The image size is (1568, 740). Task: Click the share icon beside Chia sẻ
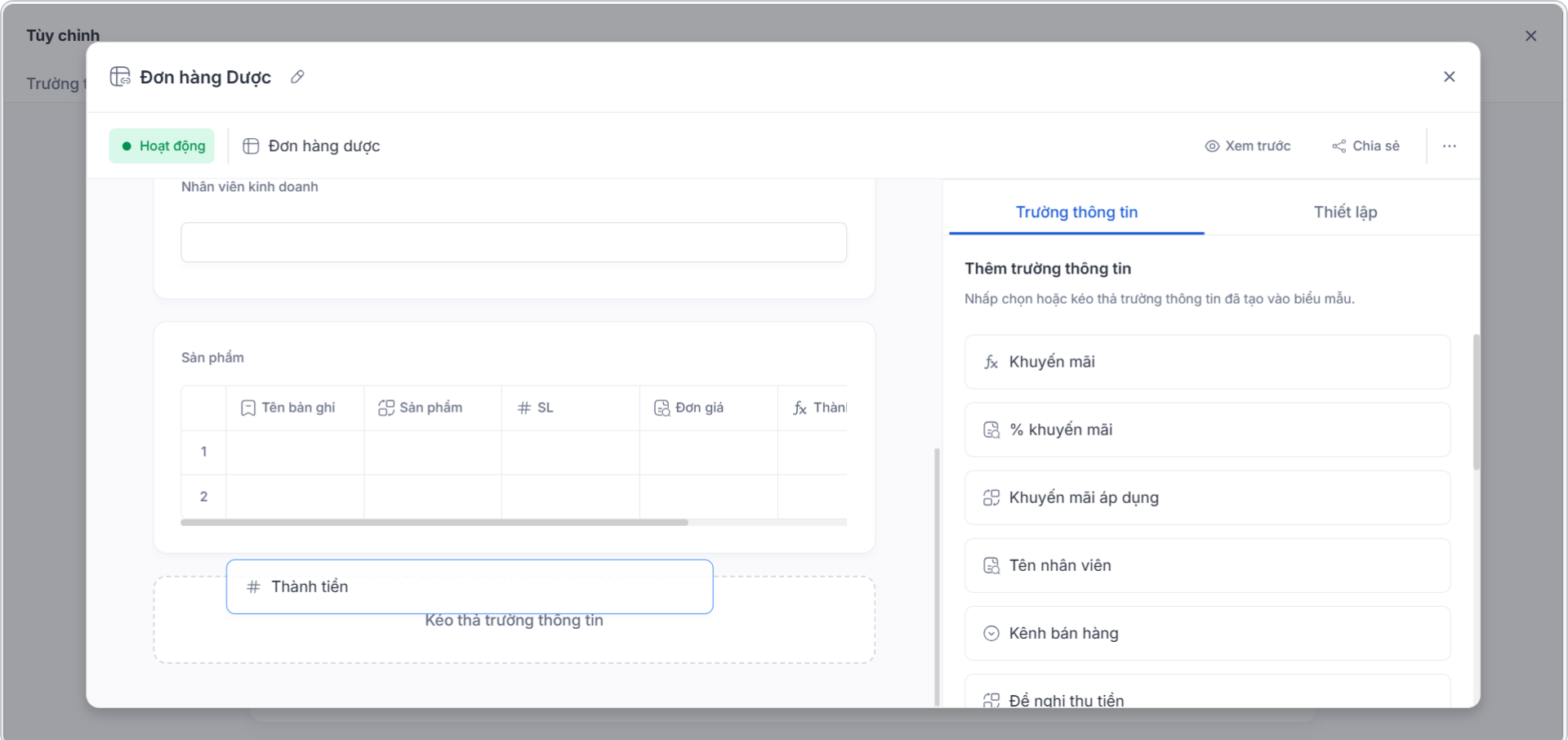tap(1339, 146)
